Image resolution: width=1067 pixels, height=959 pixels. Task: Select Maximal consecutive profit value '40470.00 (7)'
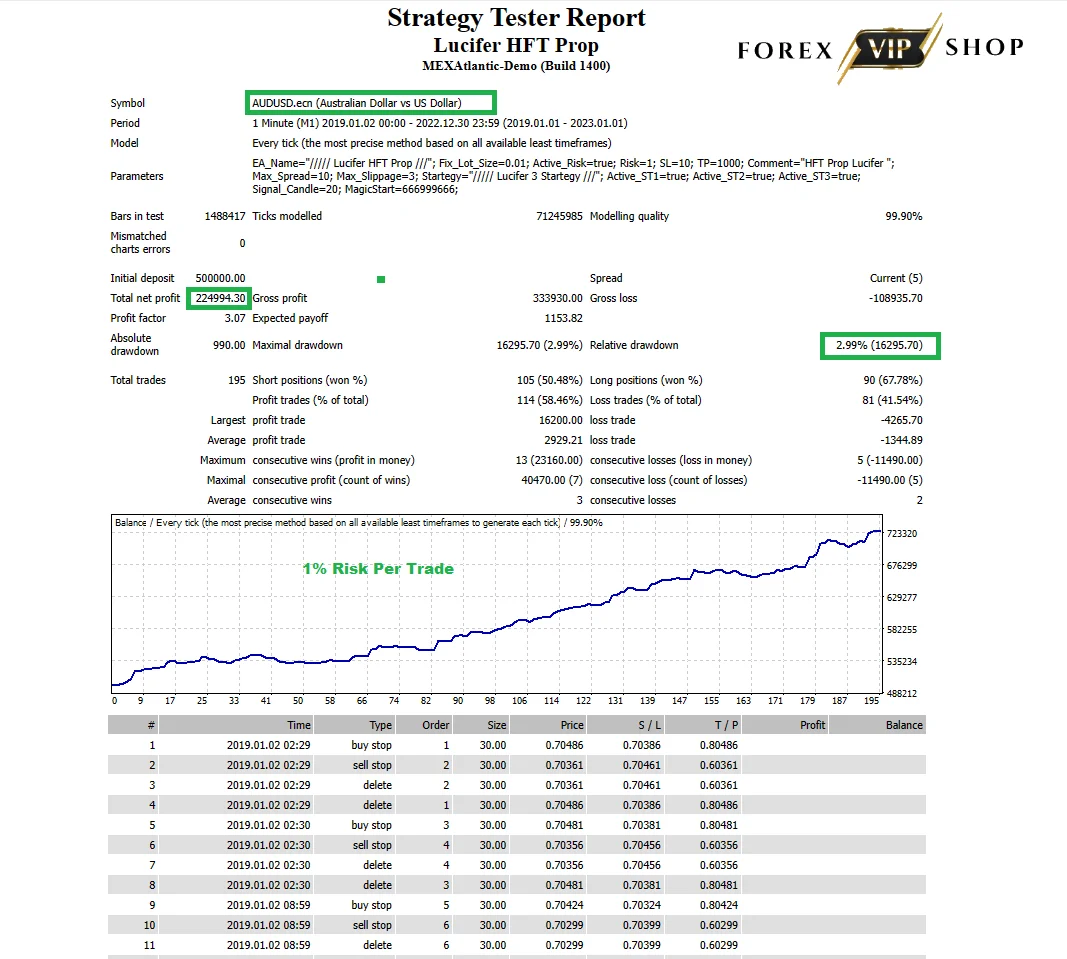click(x=552, y=481)
